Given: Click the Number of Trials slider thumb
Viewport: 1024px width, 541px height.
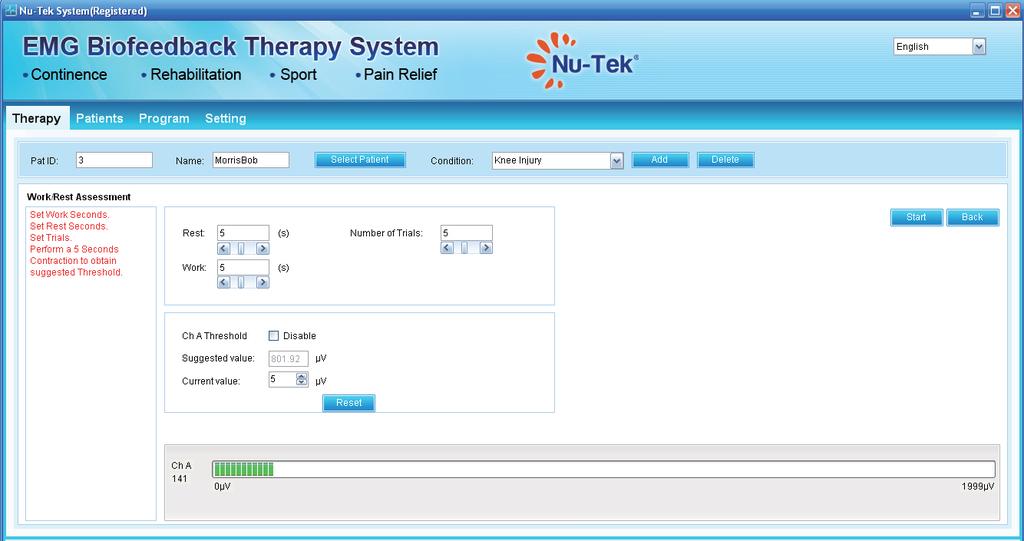Looking at the screenshot, I should pyautogui.click(x=464, y=248).
